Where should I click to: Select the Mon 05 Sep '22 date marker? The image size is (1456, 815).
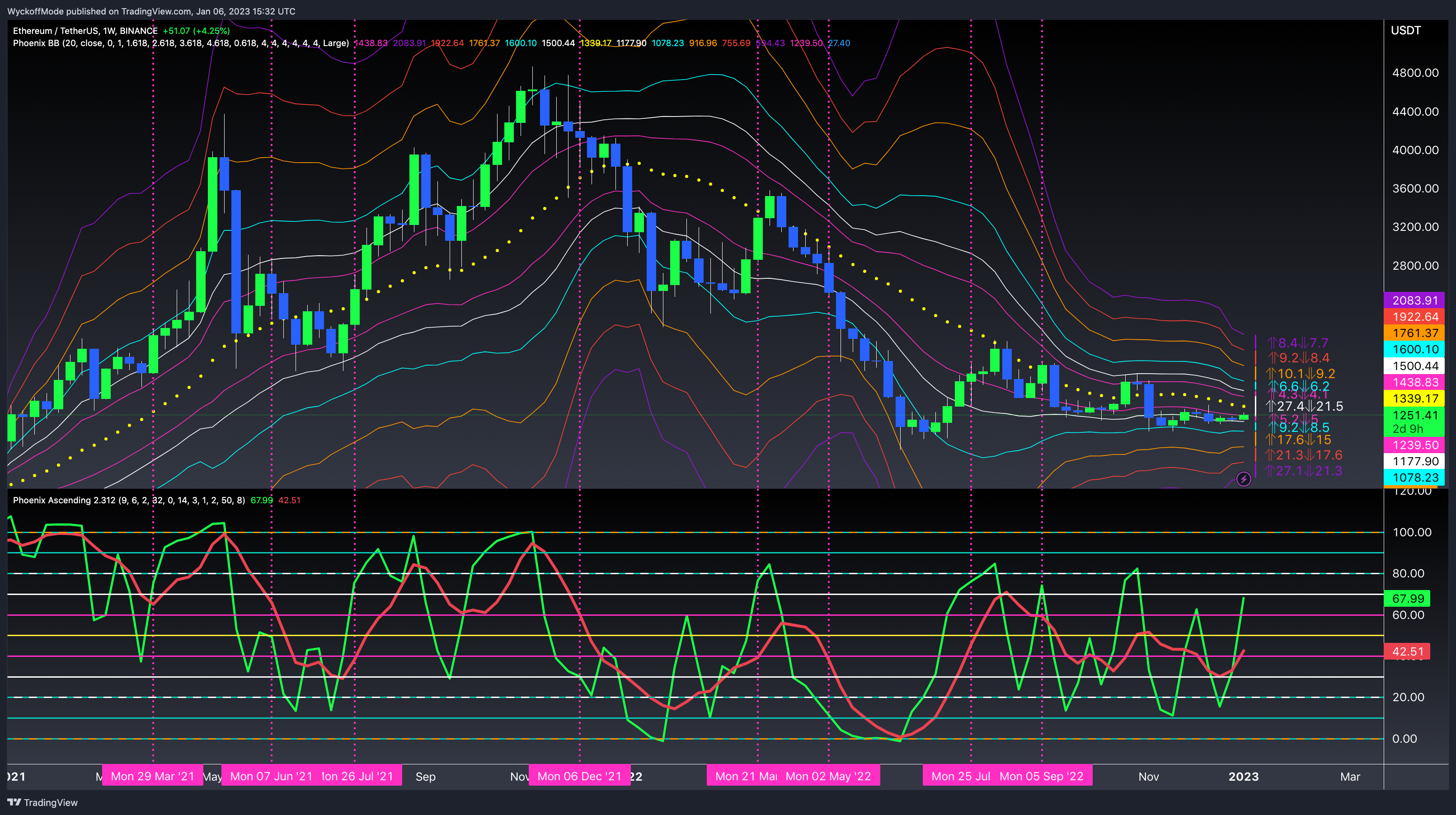[x=1042, y=776]
